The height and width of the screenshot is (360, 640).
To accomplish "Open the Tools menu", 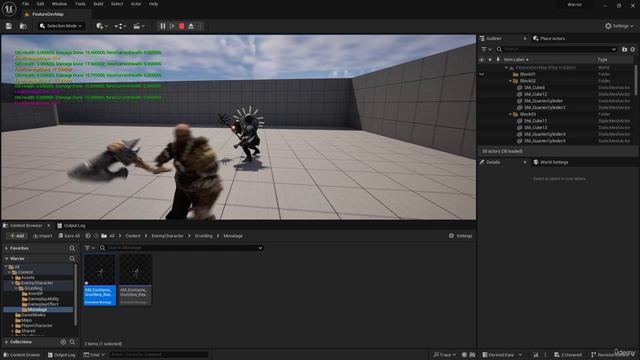I will click(x=80, y=4).
